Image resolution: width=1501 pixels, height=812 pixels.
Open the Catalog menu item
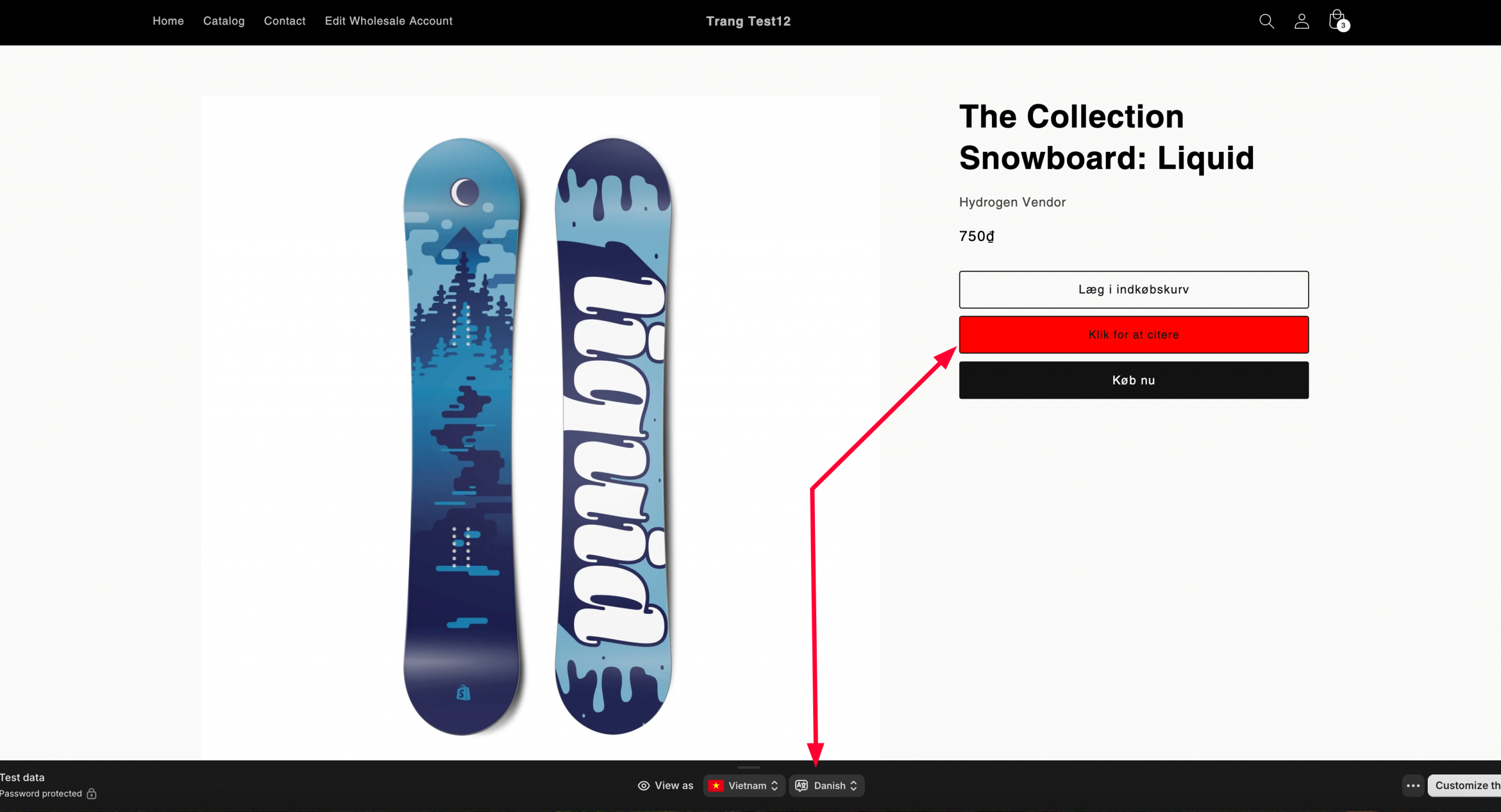coord(224,21)
